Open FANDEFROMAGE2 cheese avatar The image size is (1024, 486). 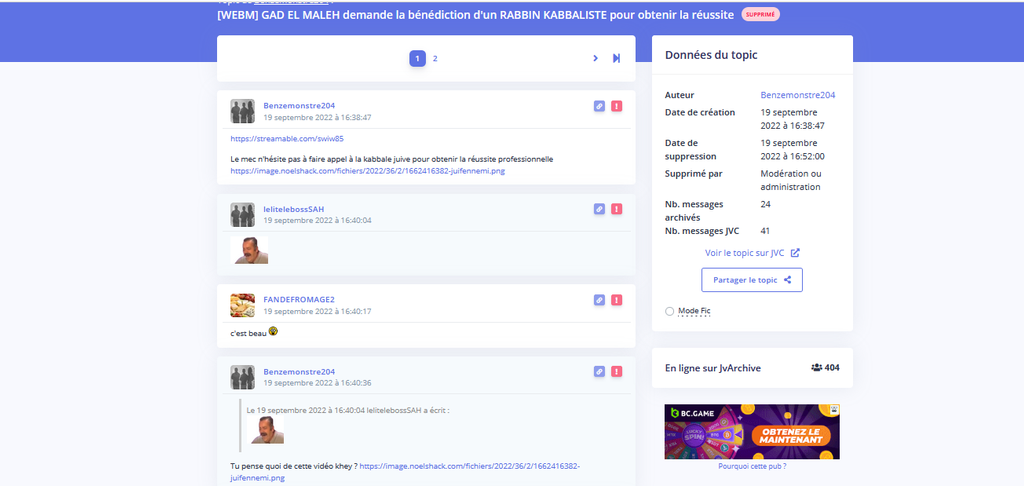[x=242, y=305]
